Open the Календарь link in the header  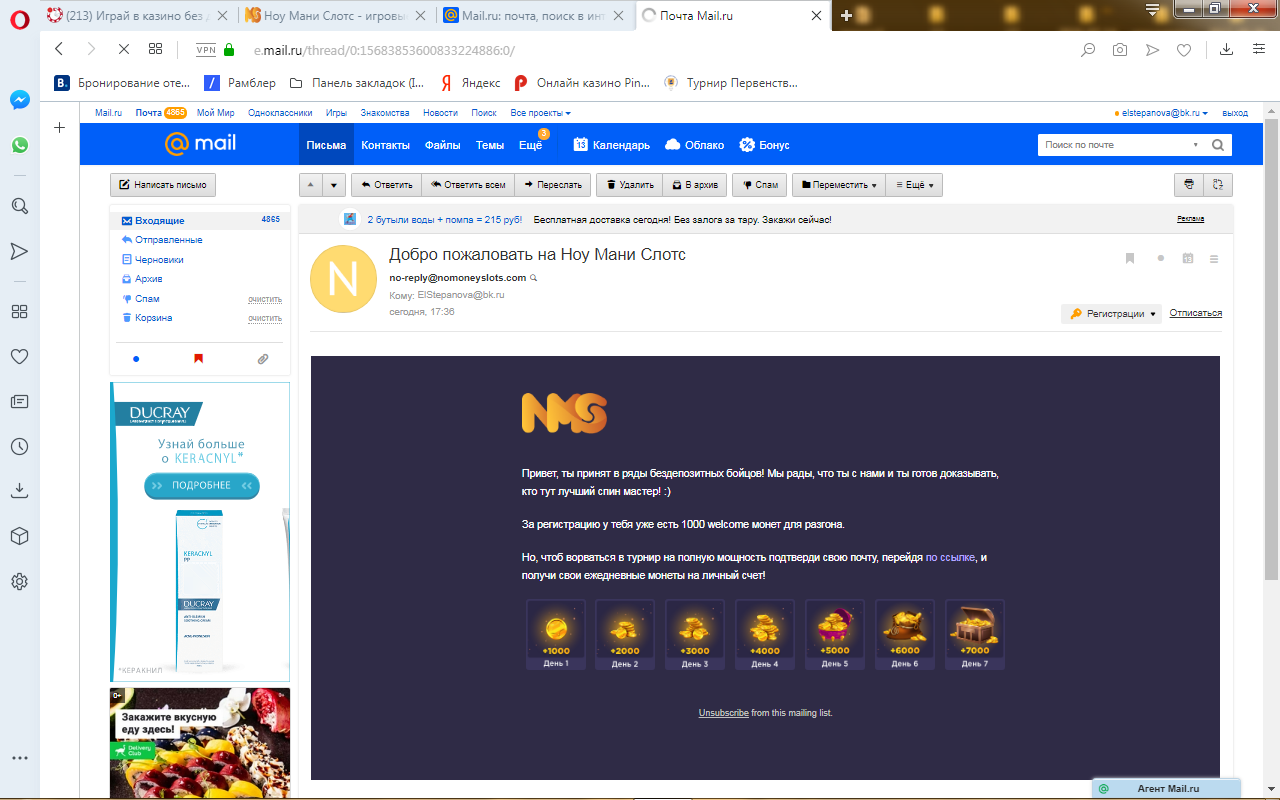[611, 145]
